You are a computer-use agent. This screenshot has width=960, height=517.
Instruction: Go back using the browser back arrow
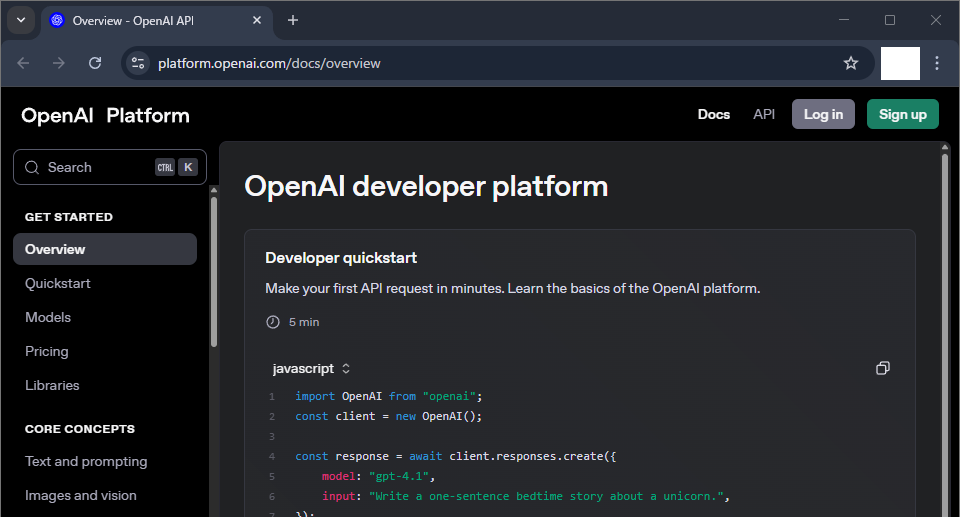(x=23, y=63)
